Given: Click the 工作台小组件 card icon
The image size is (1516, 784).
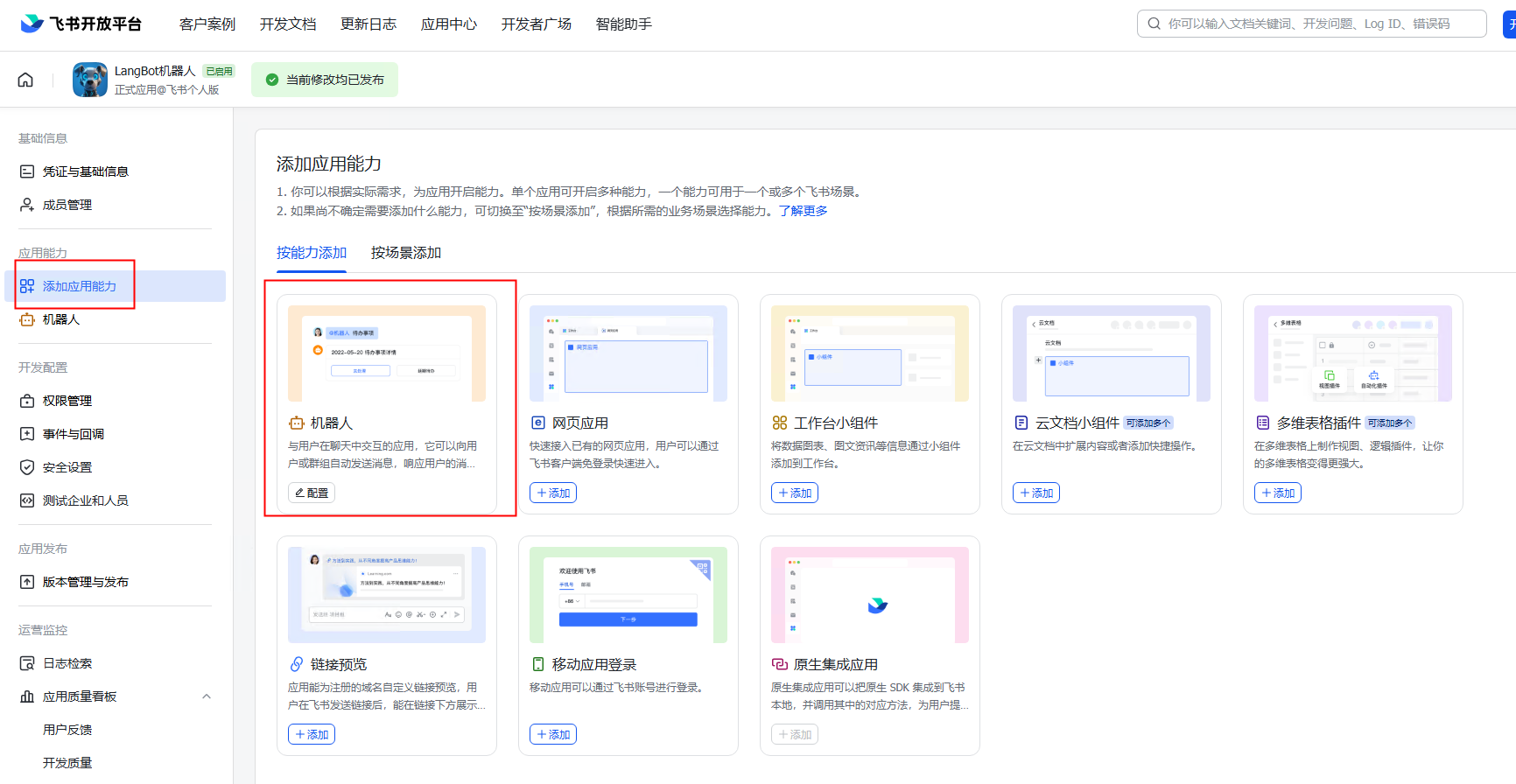Looking at the screenshot, I should pos(780,423).
